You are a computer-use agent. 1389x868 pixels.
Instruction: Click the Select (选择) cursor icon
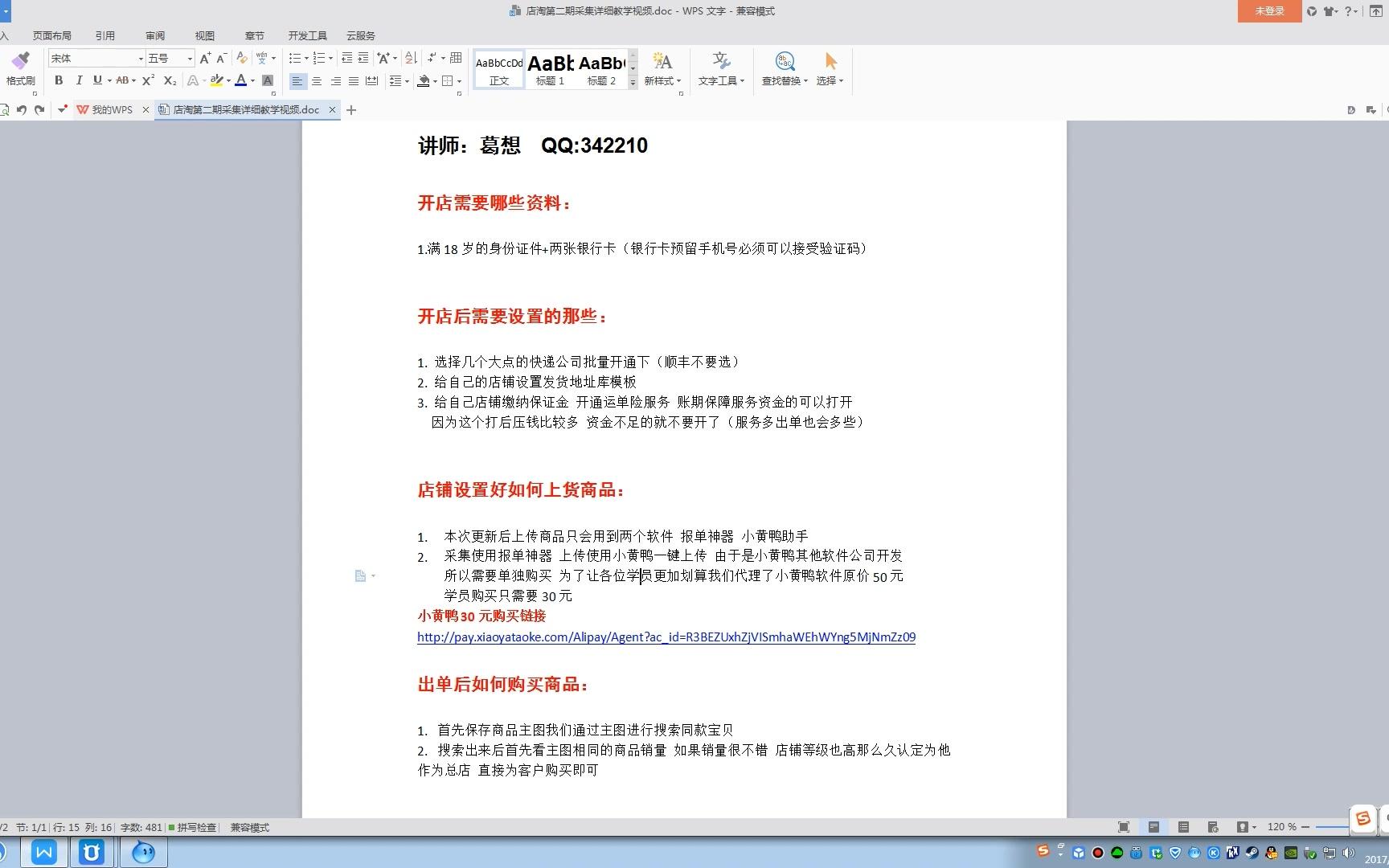[x=830, y=61]
